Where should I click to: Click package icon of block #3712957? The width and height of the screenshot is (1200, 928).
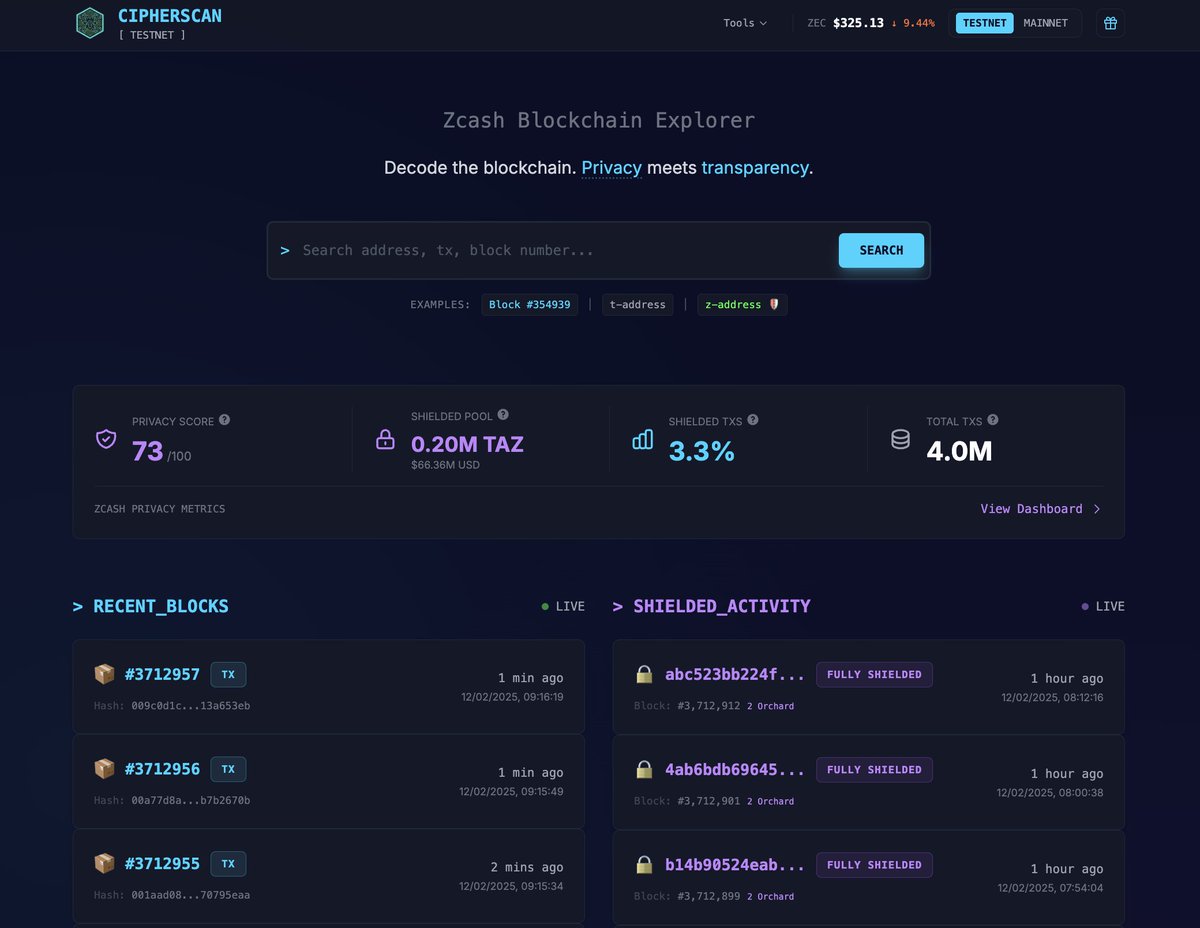104,675
